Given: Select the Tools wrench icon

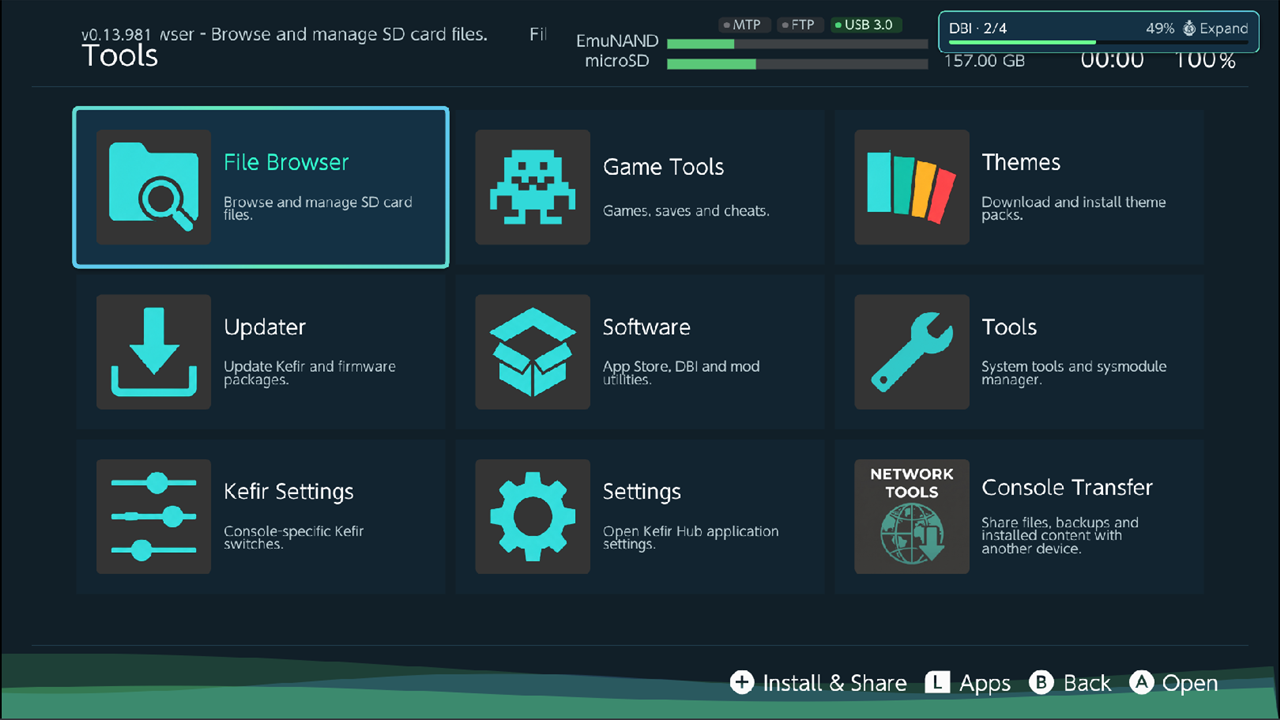Looking at the screenshot, I should pyautogui.click(x=911, y=352).
